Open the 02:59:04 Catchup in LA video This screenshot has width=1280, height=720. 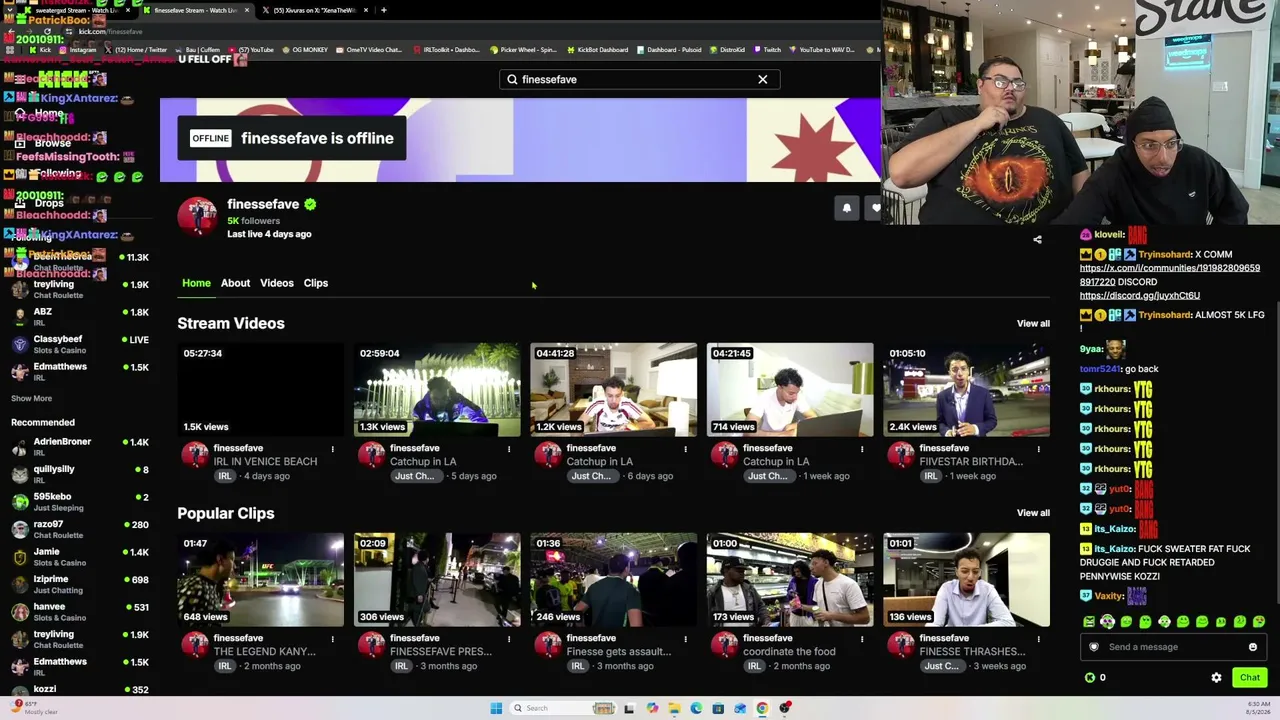[437, 390]
